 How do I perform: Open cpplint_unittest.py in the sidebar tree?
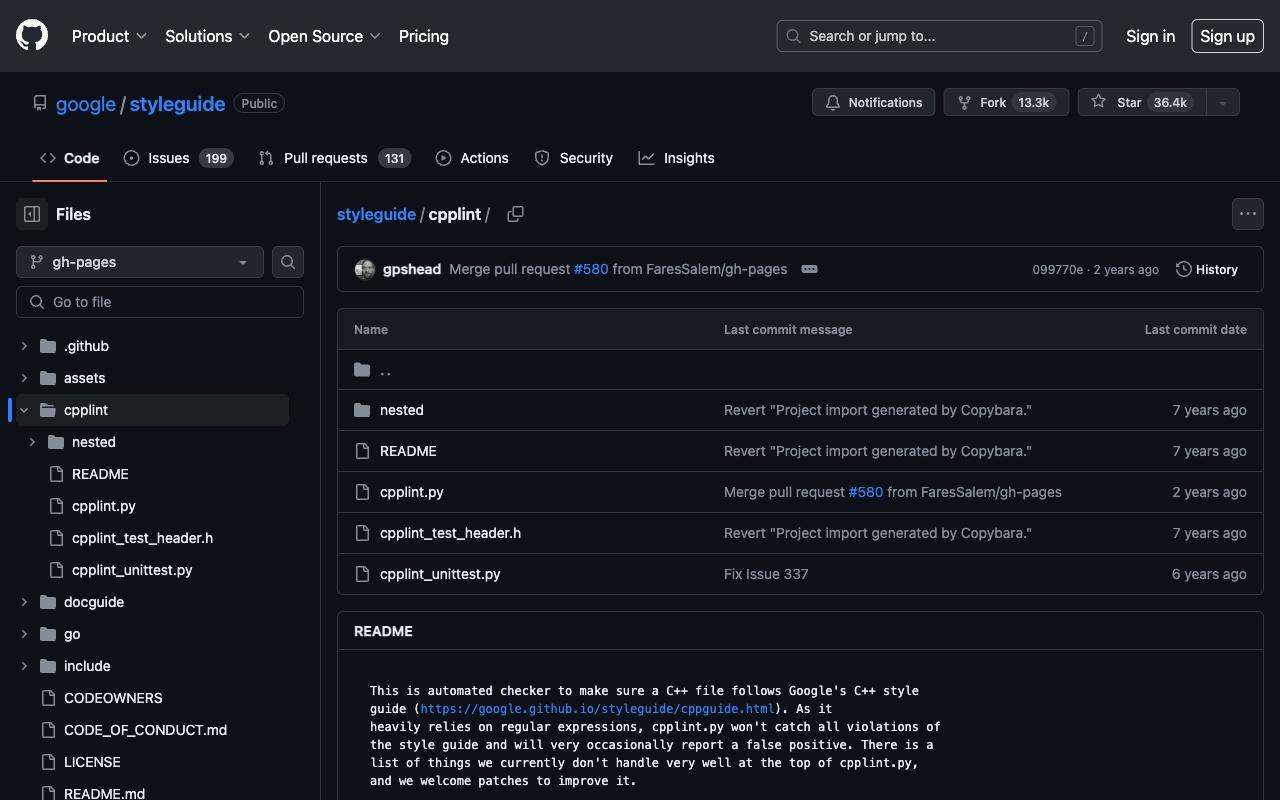click(x=132, y=570)
